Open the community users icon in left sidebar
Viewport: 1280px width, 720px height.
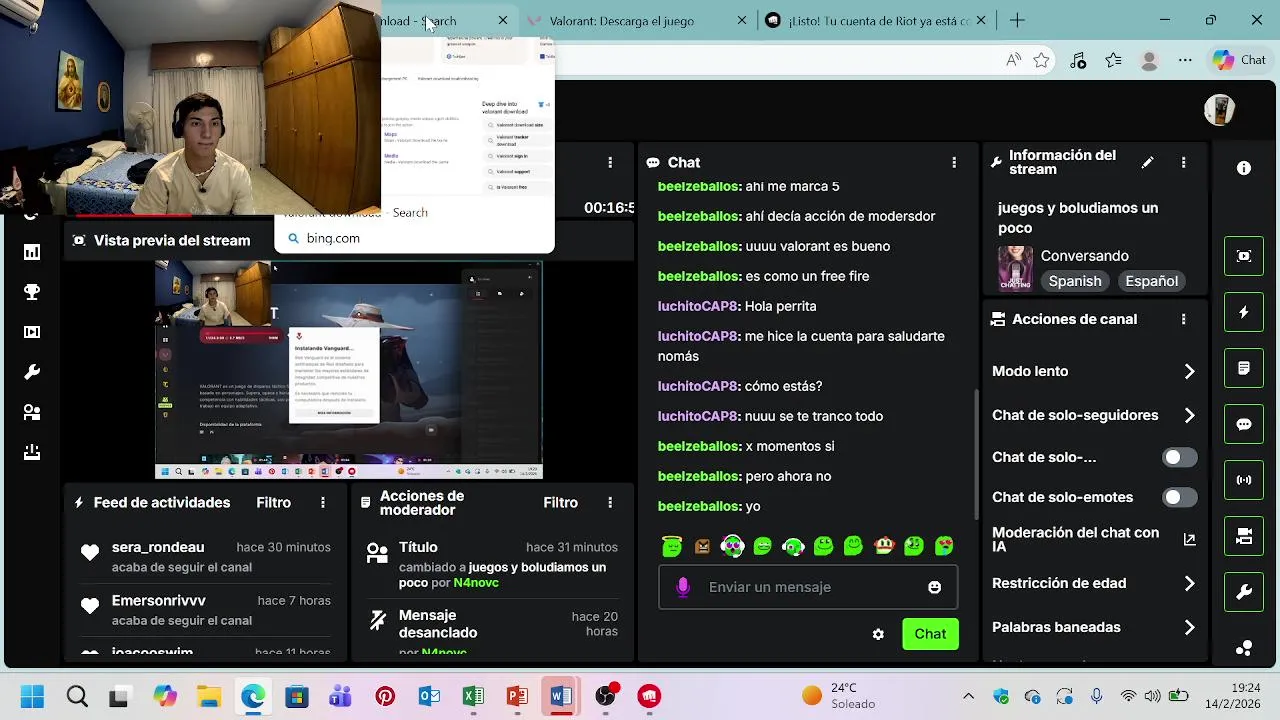pyautogui.click(x=32, y=412)
